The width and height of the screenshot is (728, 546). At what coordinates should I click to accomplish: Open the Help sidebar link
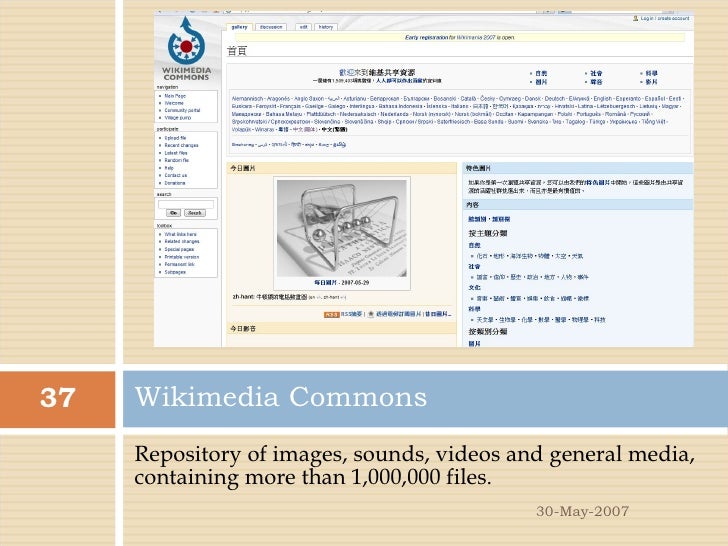tap(169, 168)
